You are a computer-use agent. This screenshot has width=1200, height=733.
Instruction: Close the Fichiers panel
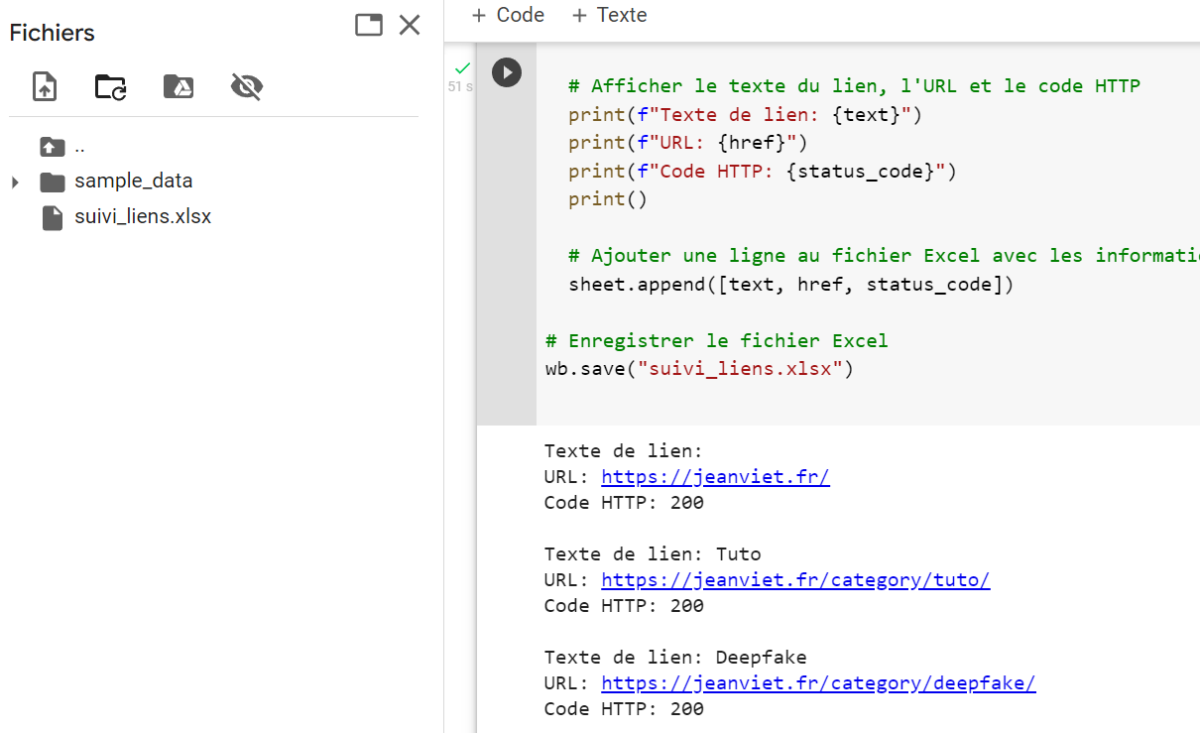pos(409,25)
